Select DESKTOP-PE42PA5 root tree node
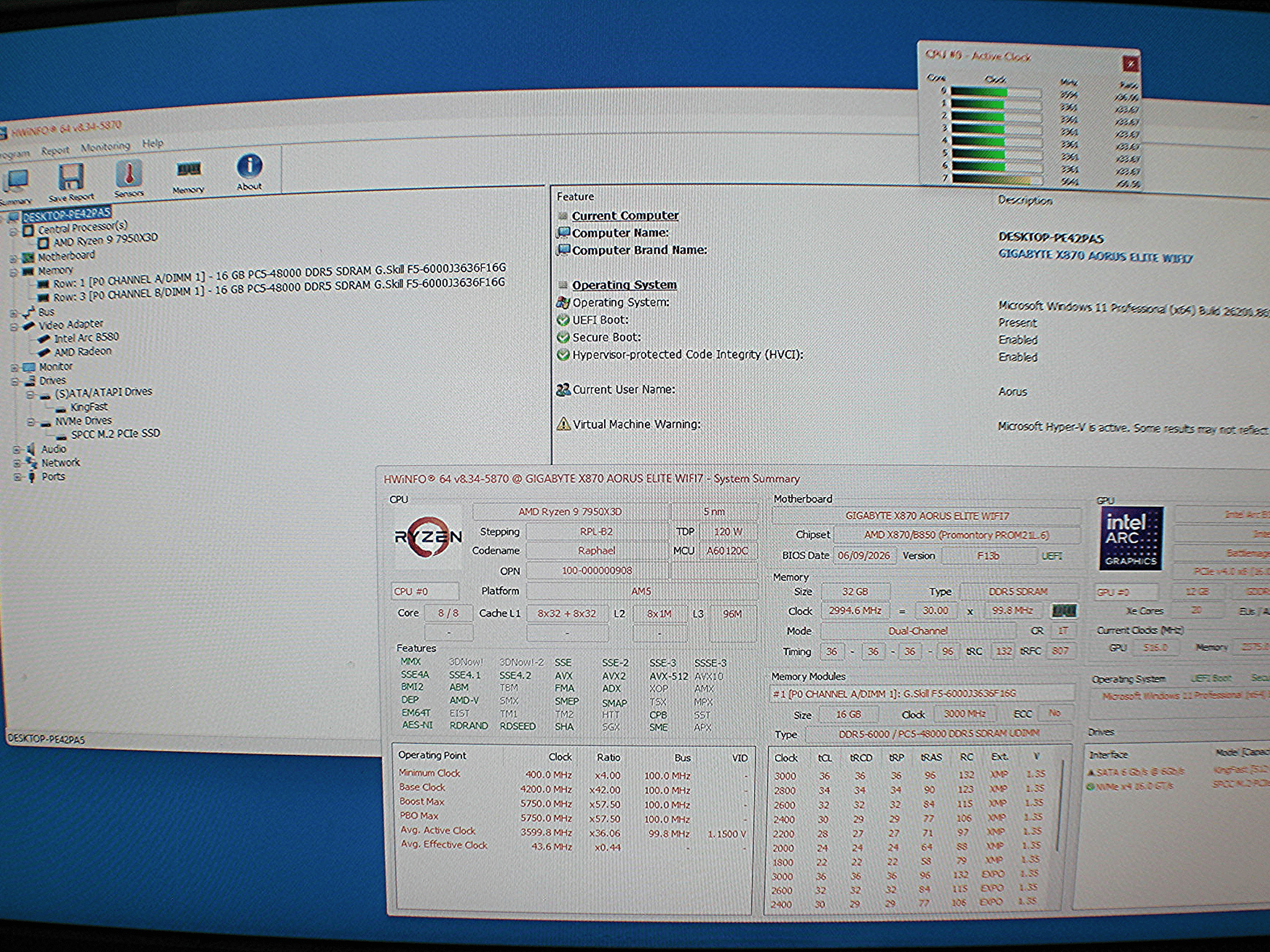This screenshot has width=1270, height=952. tap(66, 214)
